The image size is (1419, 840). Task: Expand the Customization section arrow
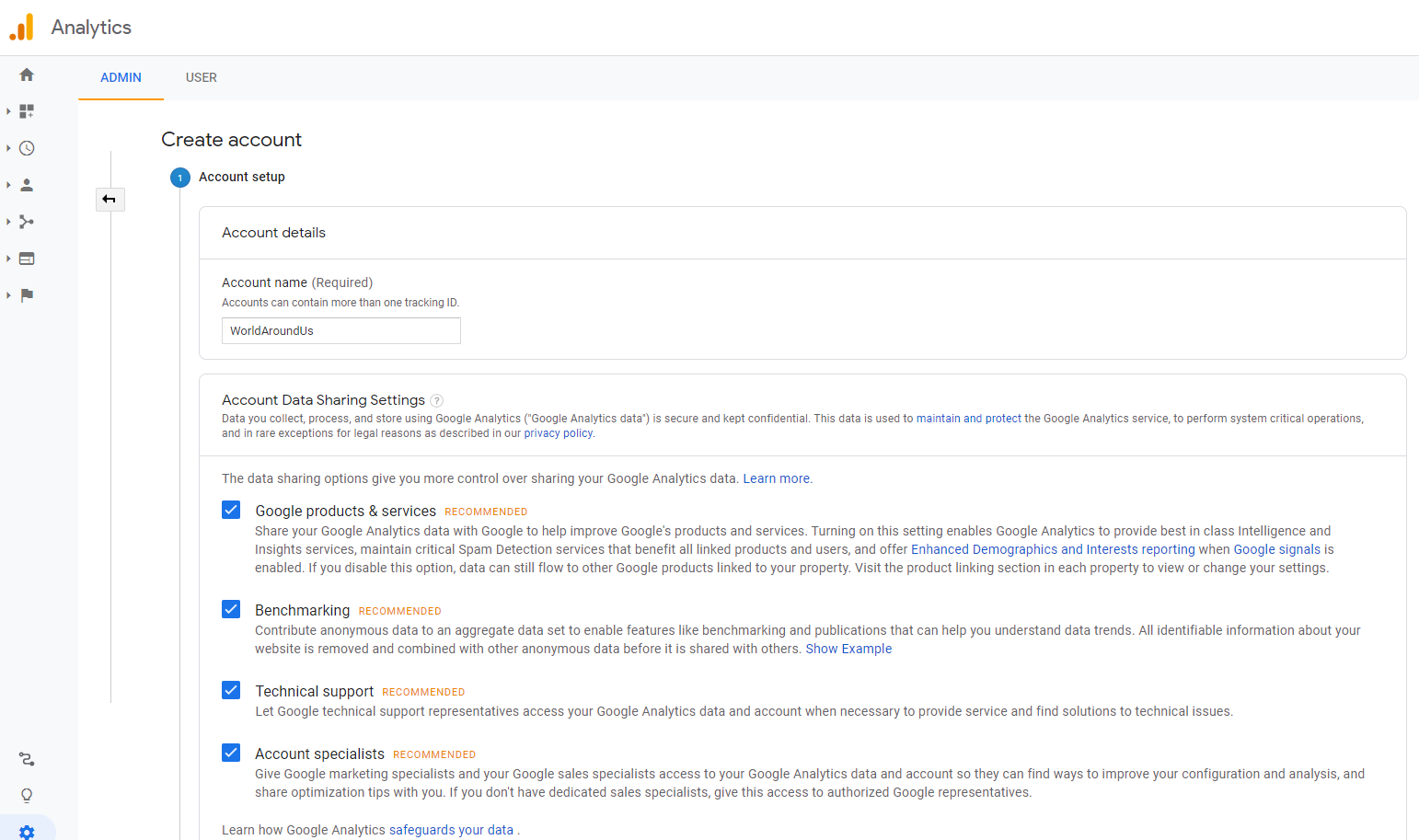pos(8,111)
